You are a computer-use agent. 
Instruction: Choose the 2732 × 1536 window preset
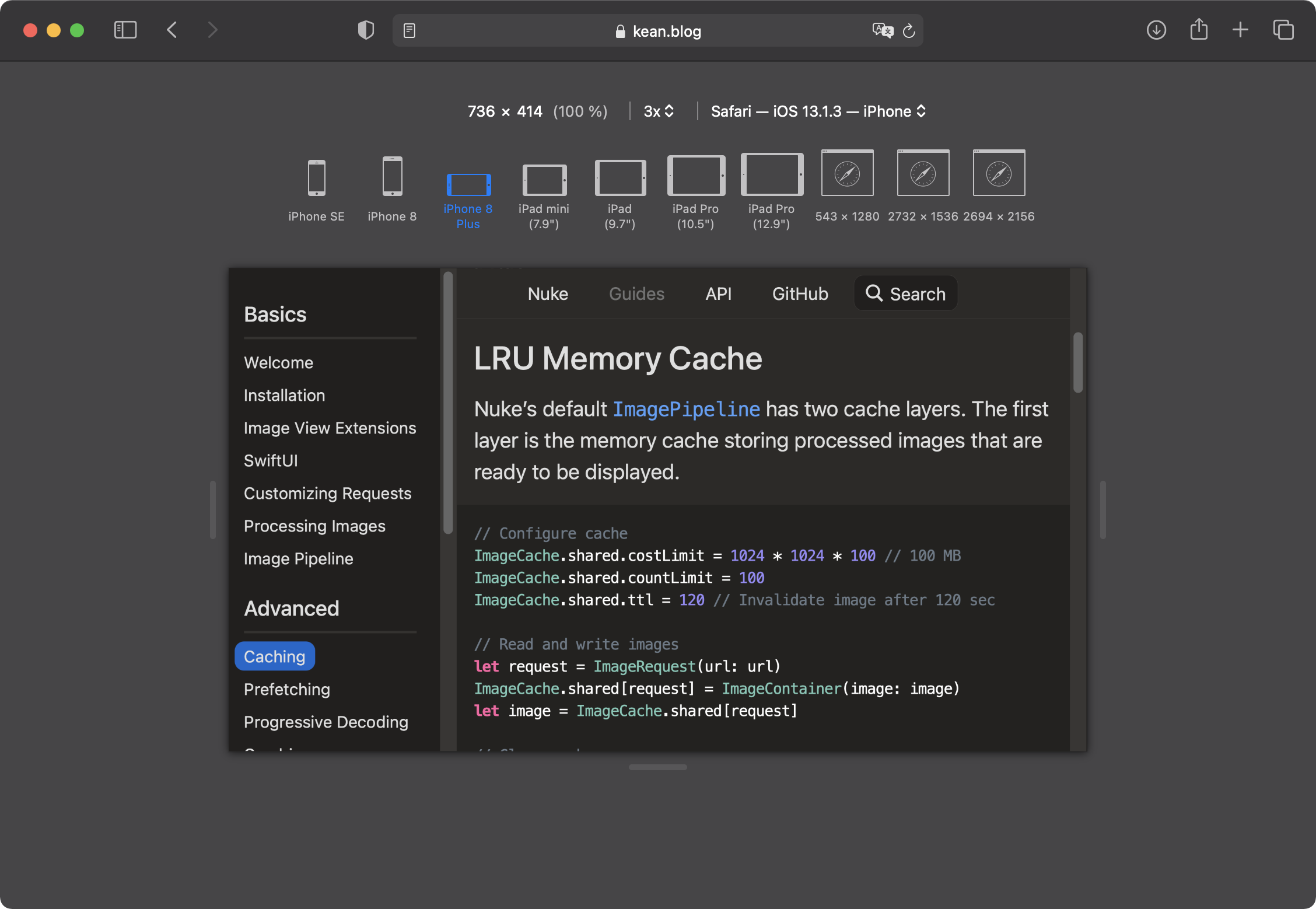(x=923, y=173)
